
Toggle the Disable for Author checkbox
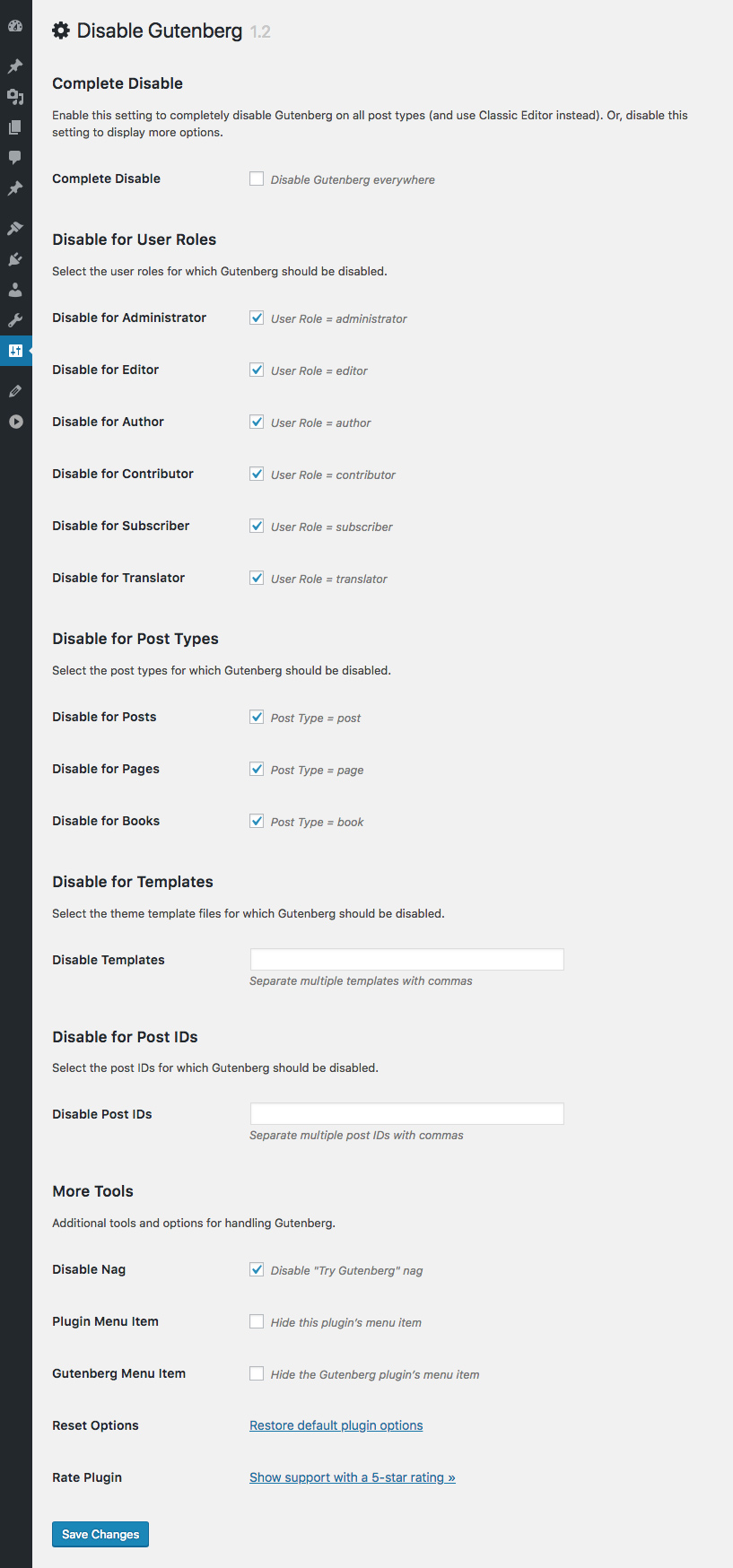(x=257, y=422)
